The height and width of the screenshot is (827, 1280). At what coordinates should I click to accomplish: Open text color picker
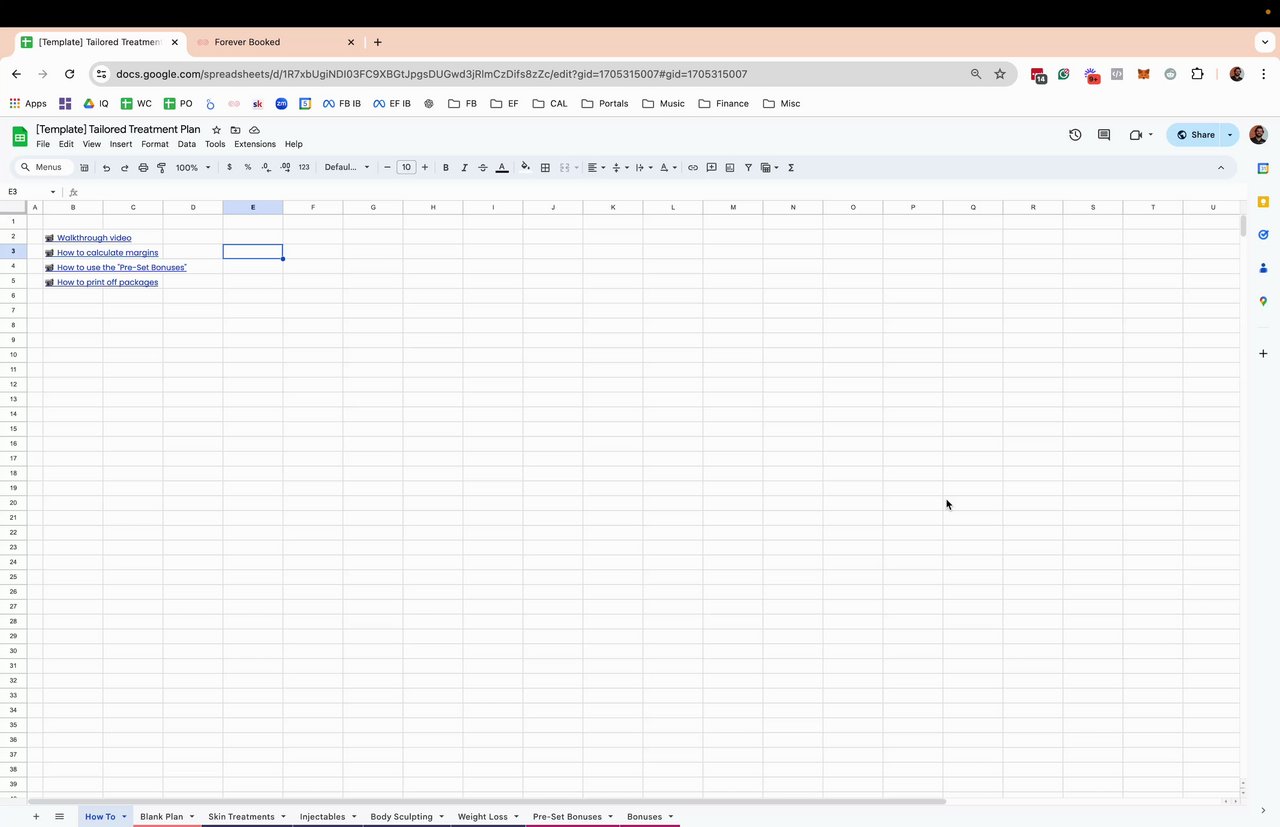click(x=502, y=168)
